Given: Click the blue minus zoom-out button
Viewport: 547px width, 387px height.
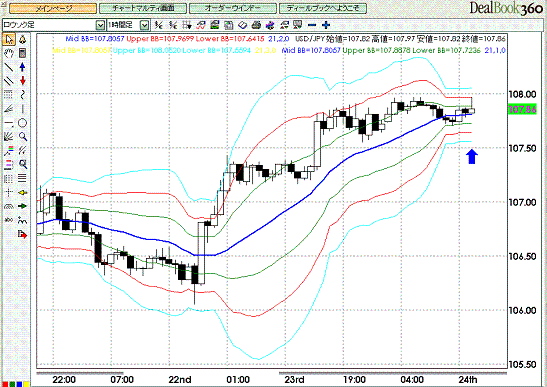Looking at the screenshot, I should pyautogui.click(x=313, y=25).
